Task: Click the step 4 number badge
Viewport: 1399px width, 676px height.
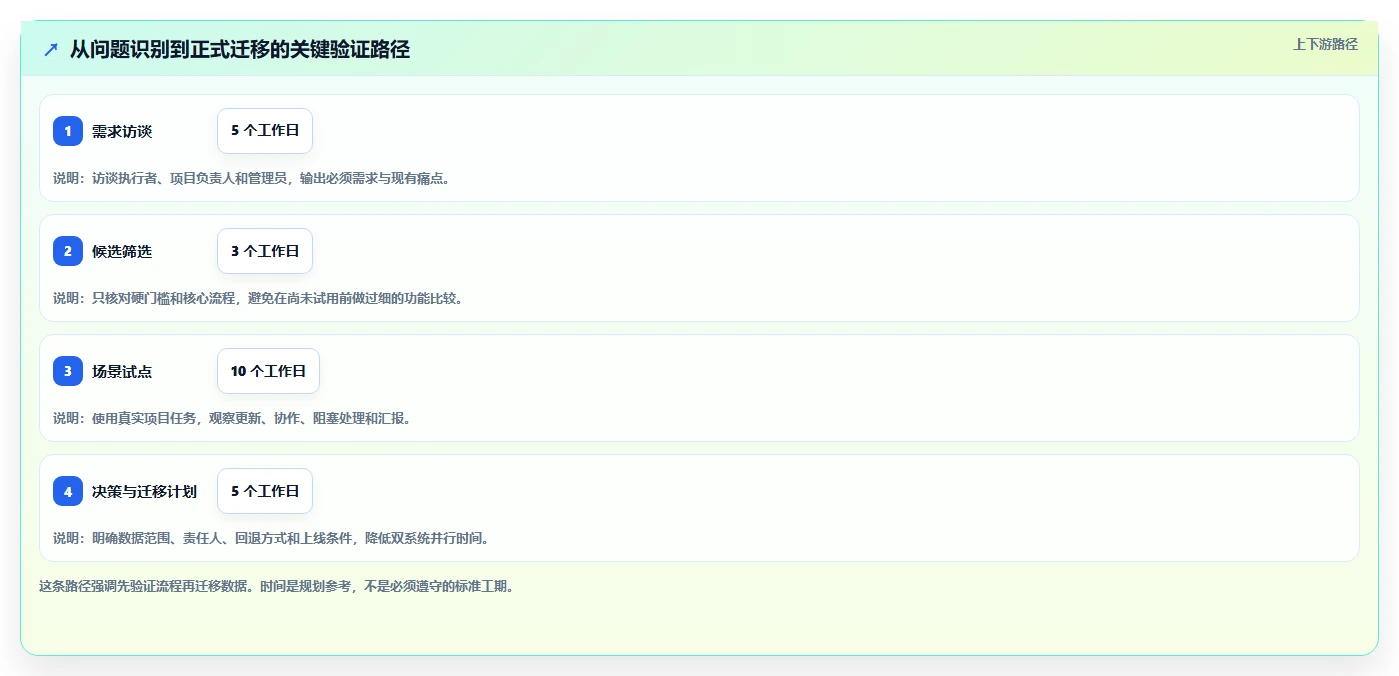Action: (68, 491)
